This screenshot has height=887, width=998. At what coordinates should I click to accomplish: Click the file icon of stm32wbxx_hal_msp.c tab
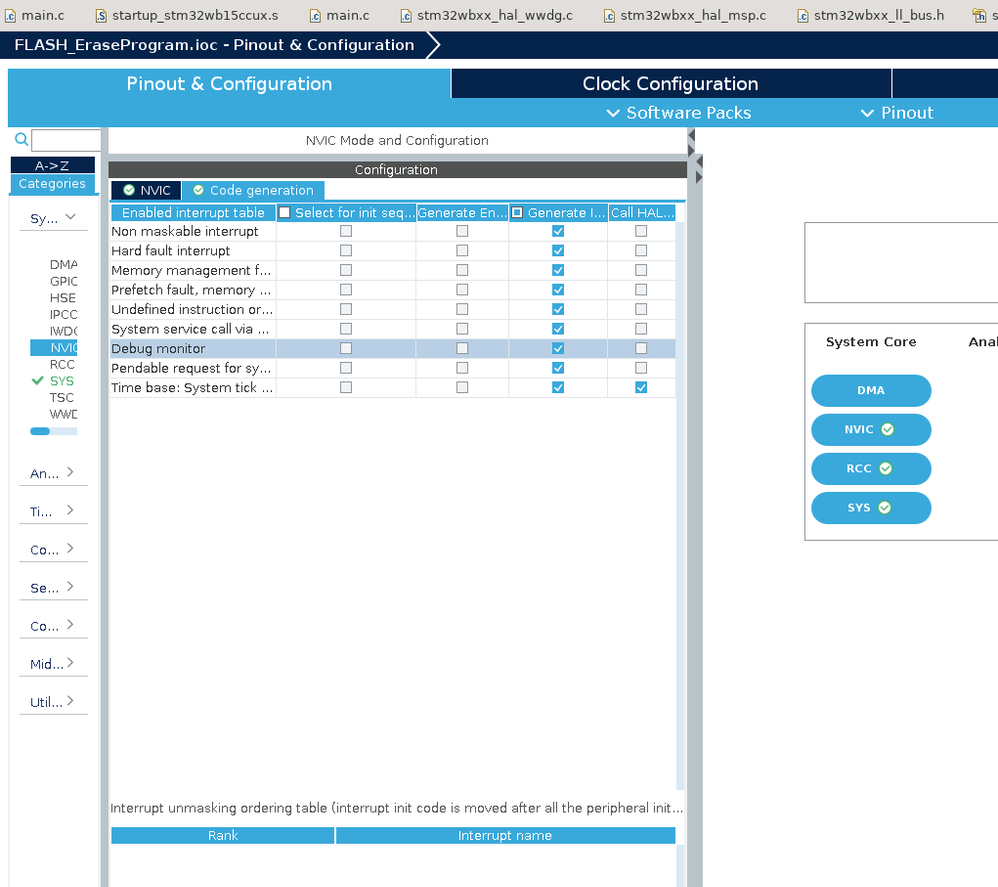click(x=609, y=15)
